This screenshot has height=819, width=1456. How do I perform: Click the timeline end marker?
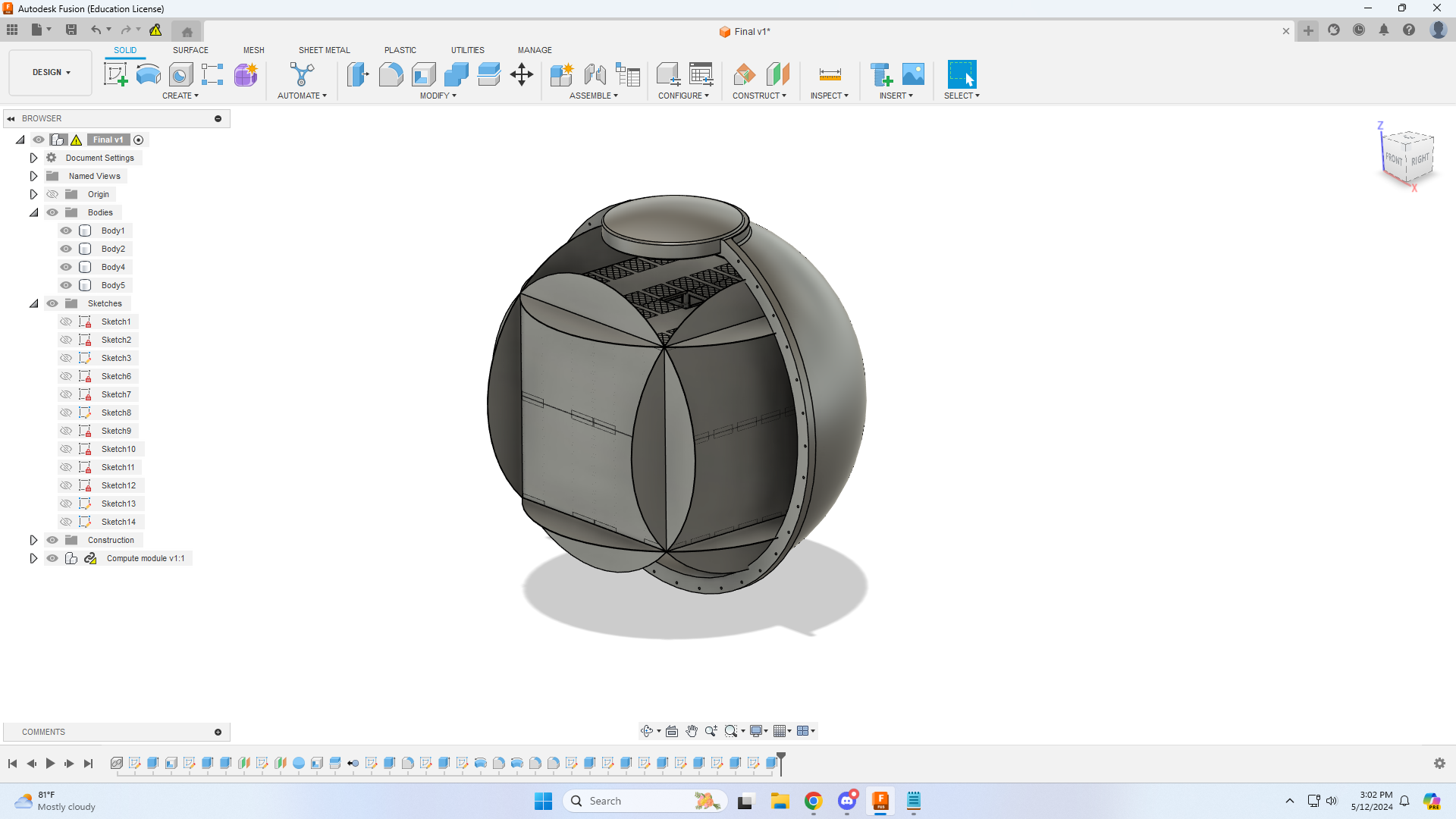(781, 762)
